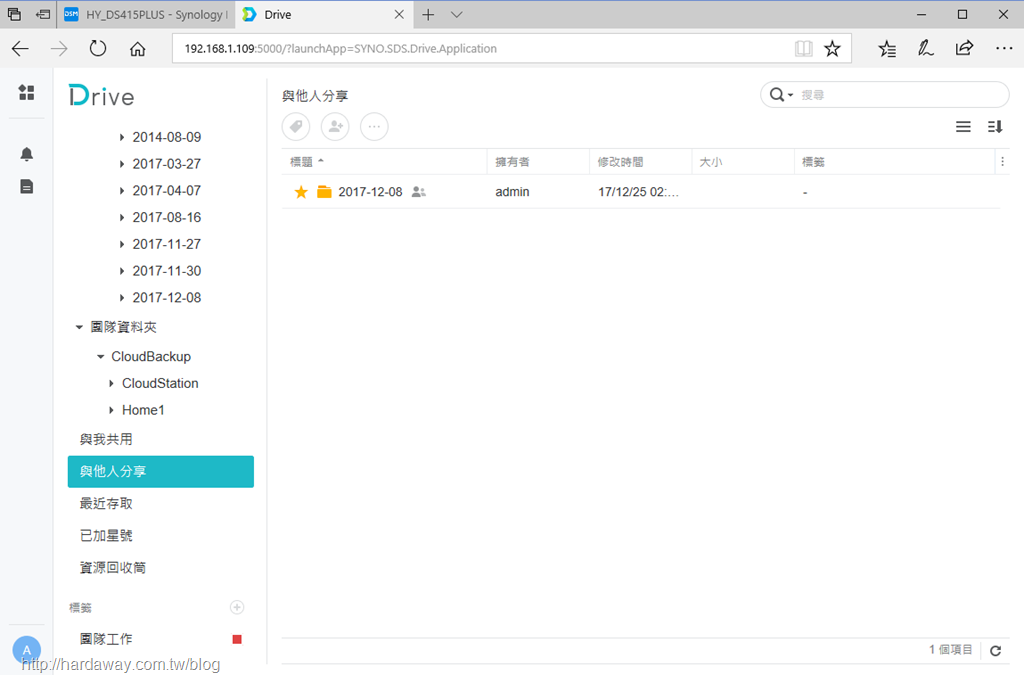Open 與我共用 in the sidebar
Screen dimensions: 1024x675
point(106,439)
